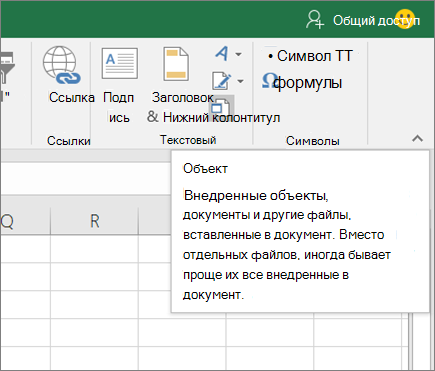Expand the WordArt dropdown arrow
This screenshot has width=435, height=371.
(239, 54)
